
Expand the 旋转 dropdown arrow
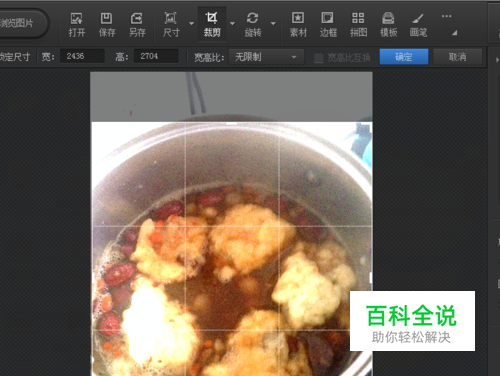click(x=273, y=24)
